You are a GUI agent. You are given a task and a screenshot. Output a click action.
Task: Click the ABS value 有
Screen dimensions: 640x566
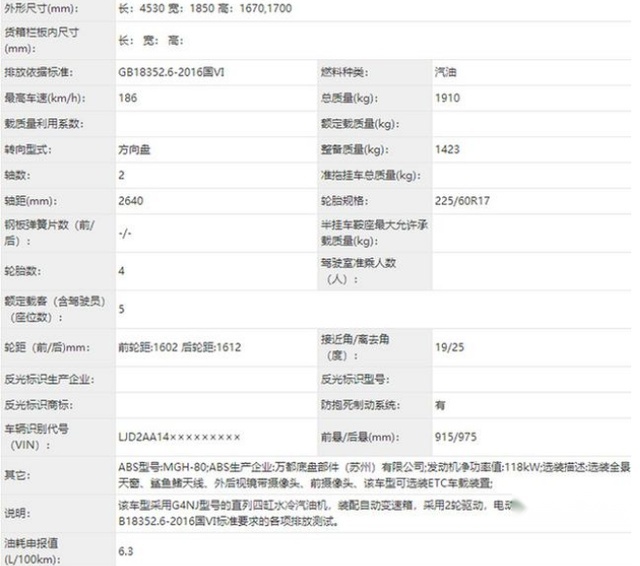pyautogui.click(x=440, y=405)
